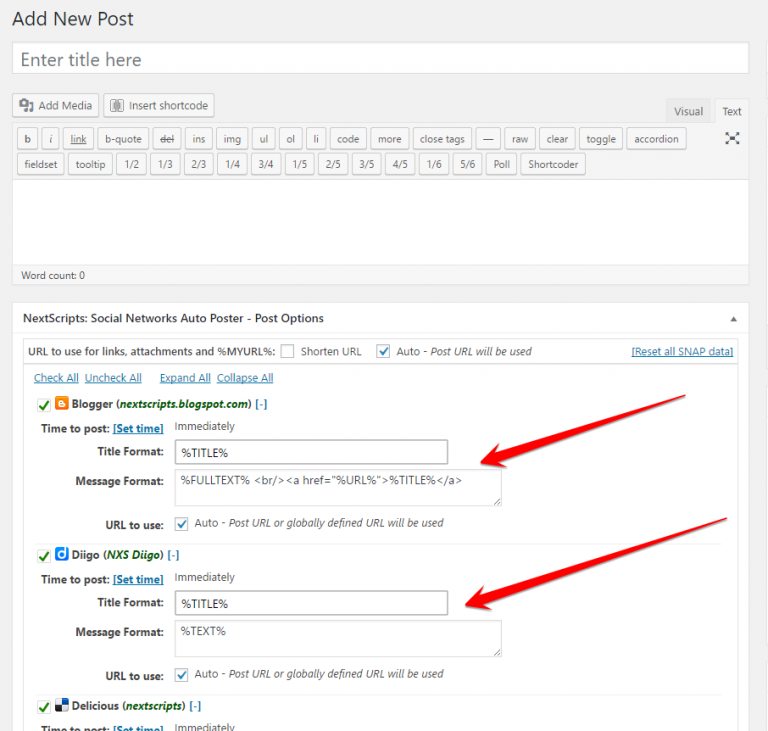Click the raw shortcode button
This screenshot has height=731, width=768.
pos(520,139)
